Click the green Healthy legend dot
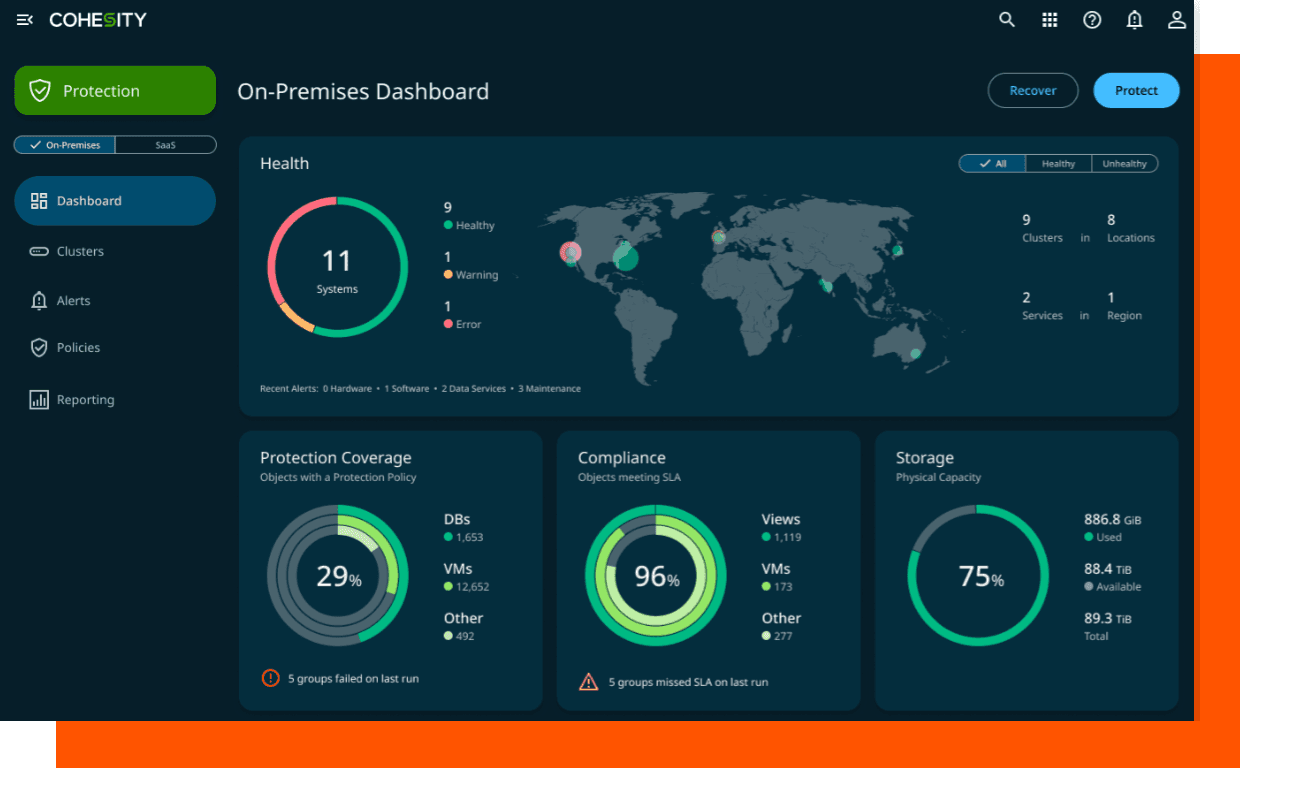1298x810 pixels. 448,226
